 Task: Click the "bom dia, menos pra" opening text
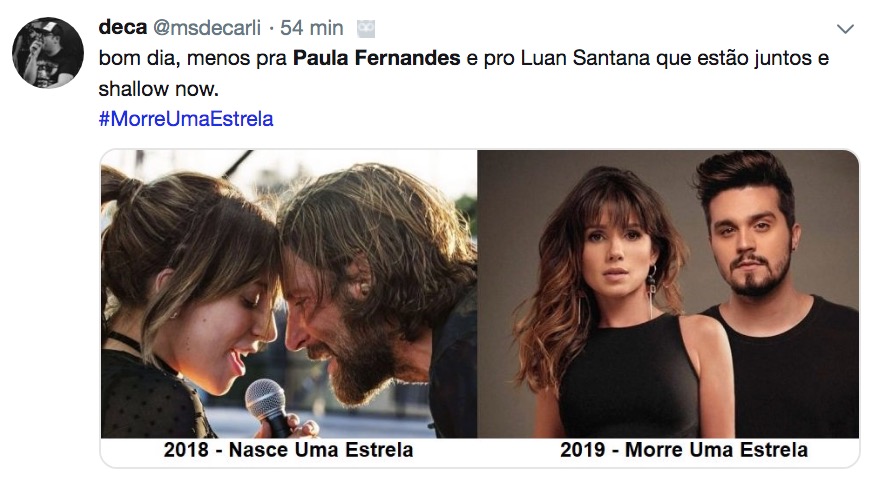click(x=192, y=59)
